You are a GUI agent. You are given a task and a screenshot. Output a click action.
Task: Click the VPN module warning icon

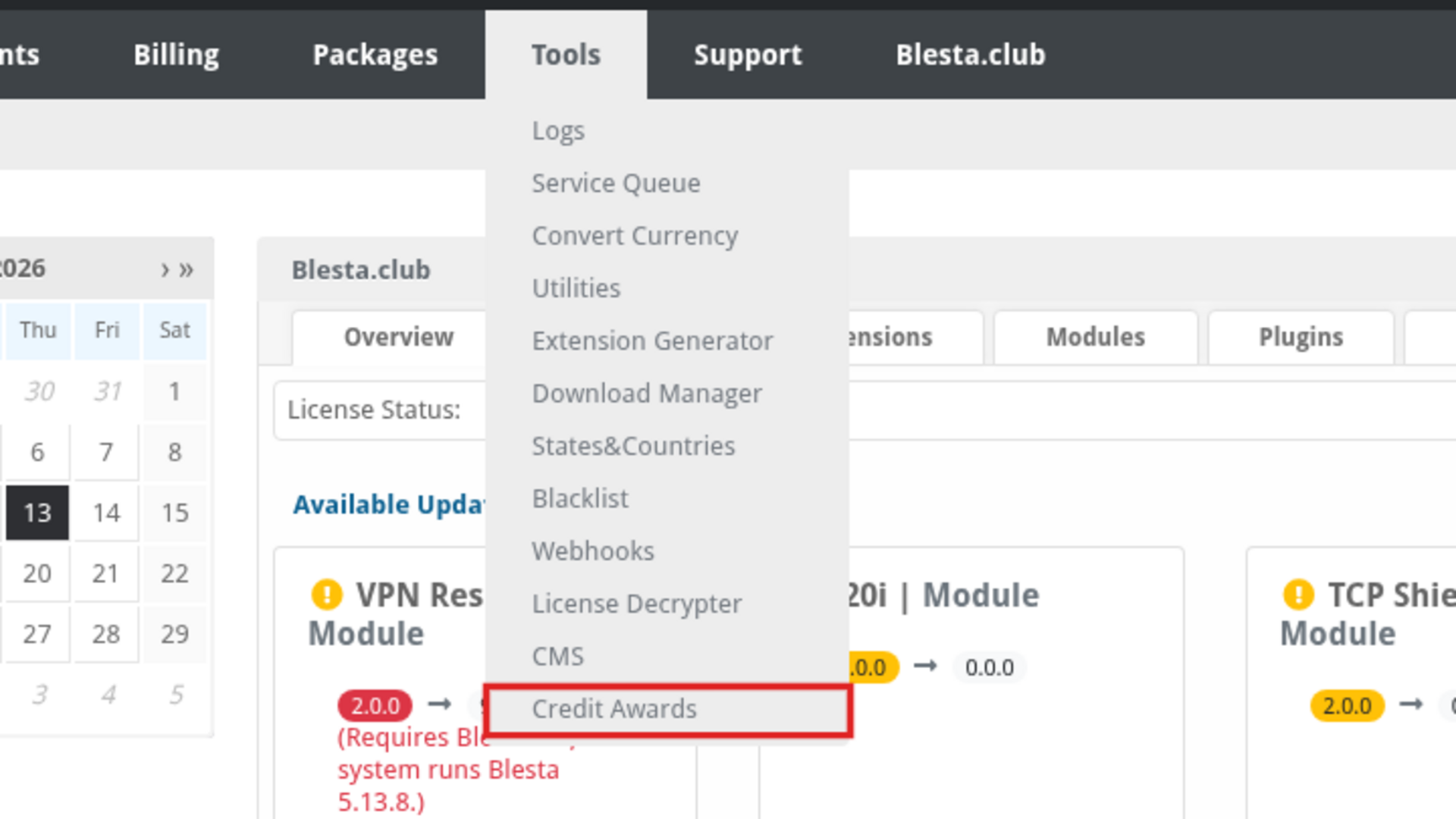click(327, 595)
